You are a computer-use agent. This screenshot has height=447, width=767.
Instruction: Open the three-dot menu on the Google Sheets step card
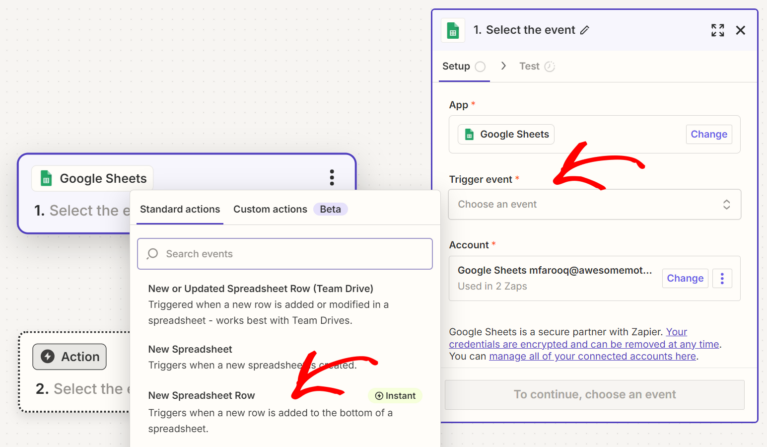point(332,178)
